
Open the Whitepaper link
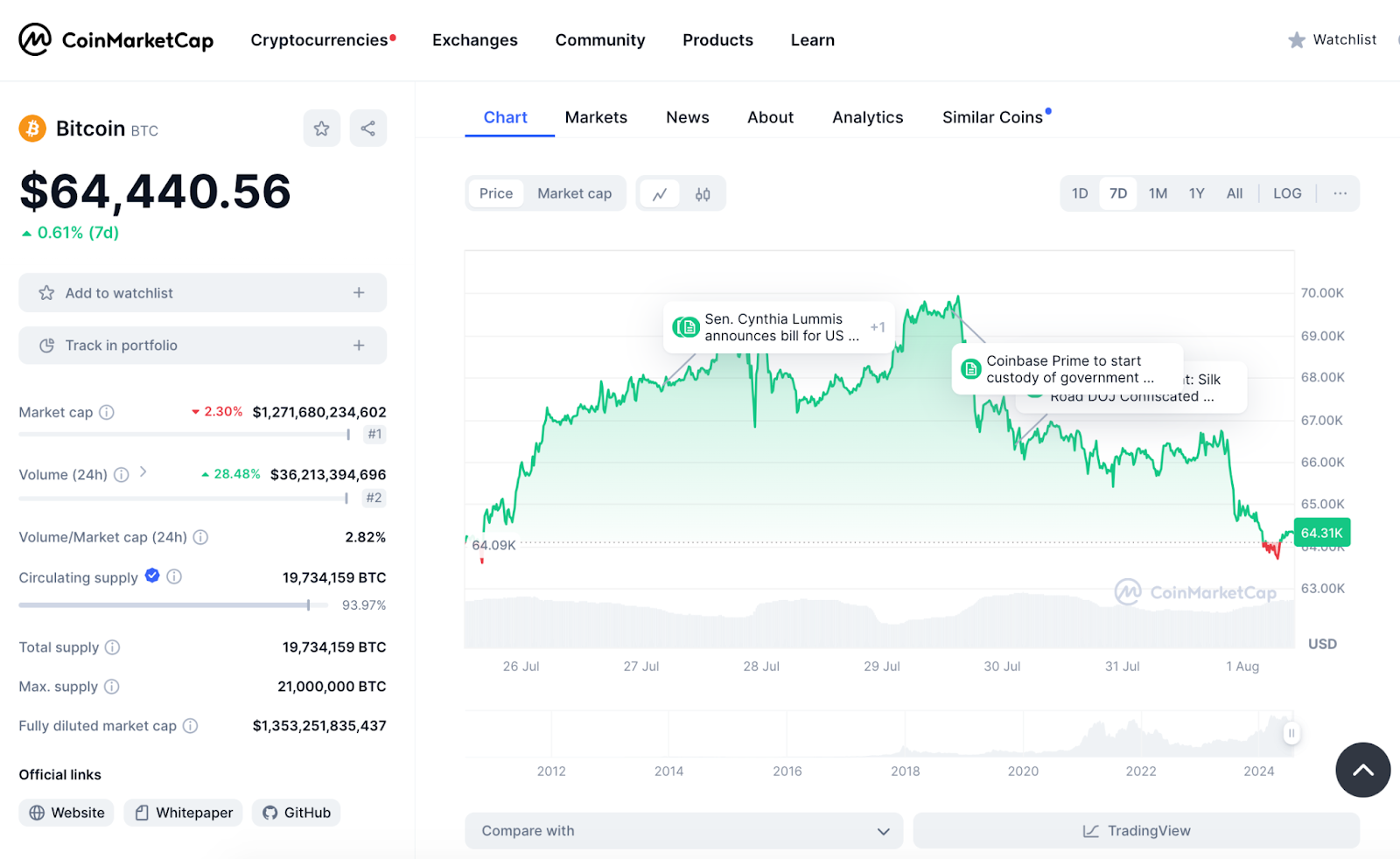[x=183, y=813]
